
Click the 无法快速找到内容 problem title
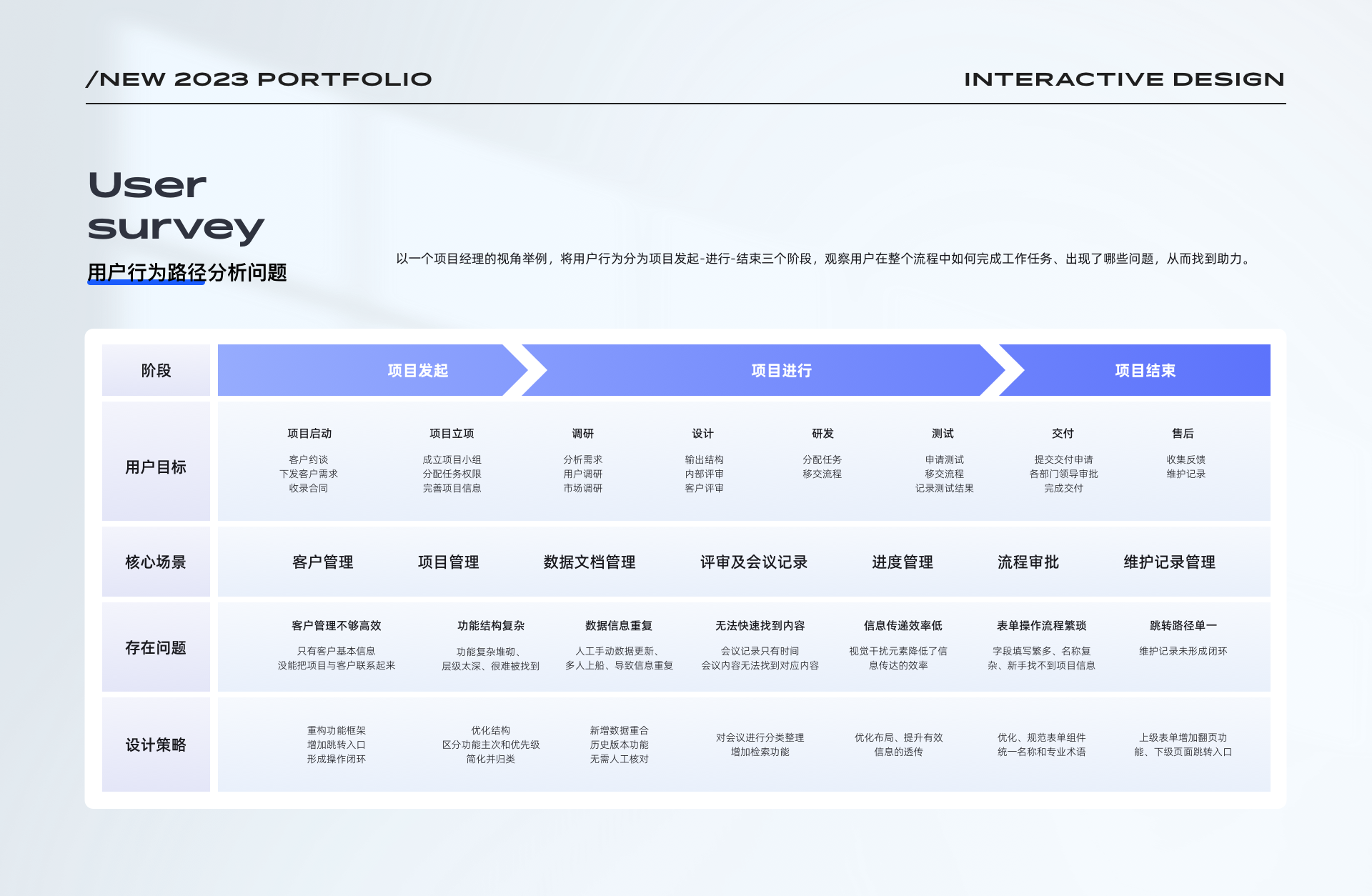coord(760,626)
